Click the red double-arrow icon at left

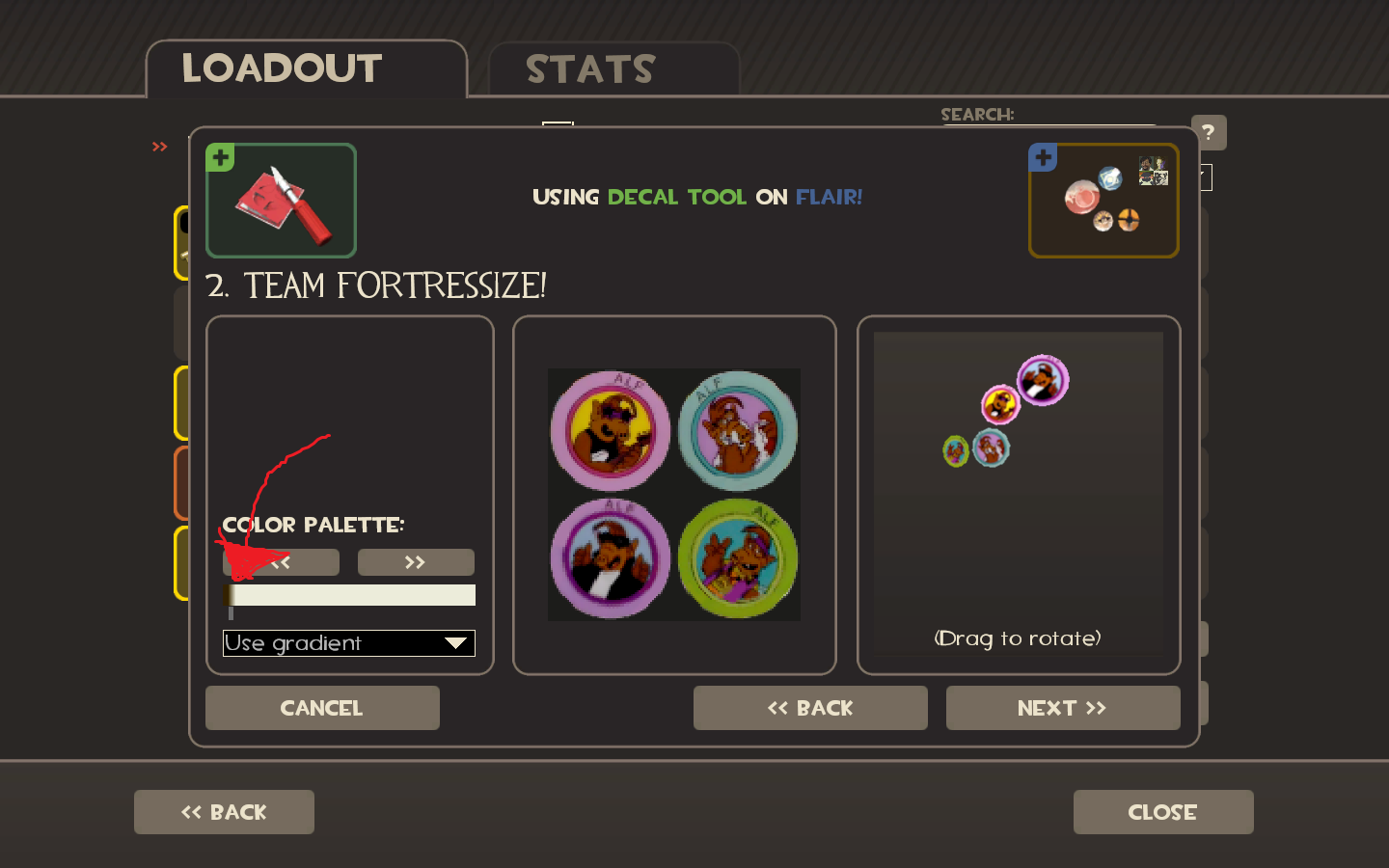pyautogui.click(x=160, y=147)
